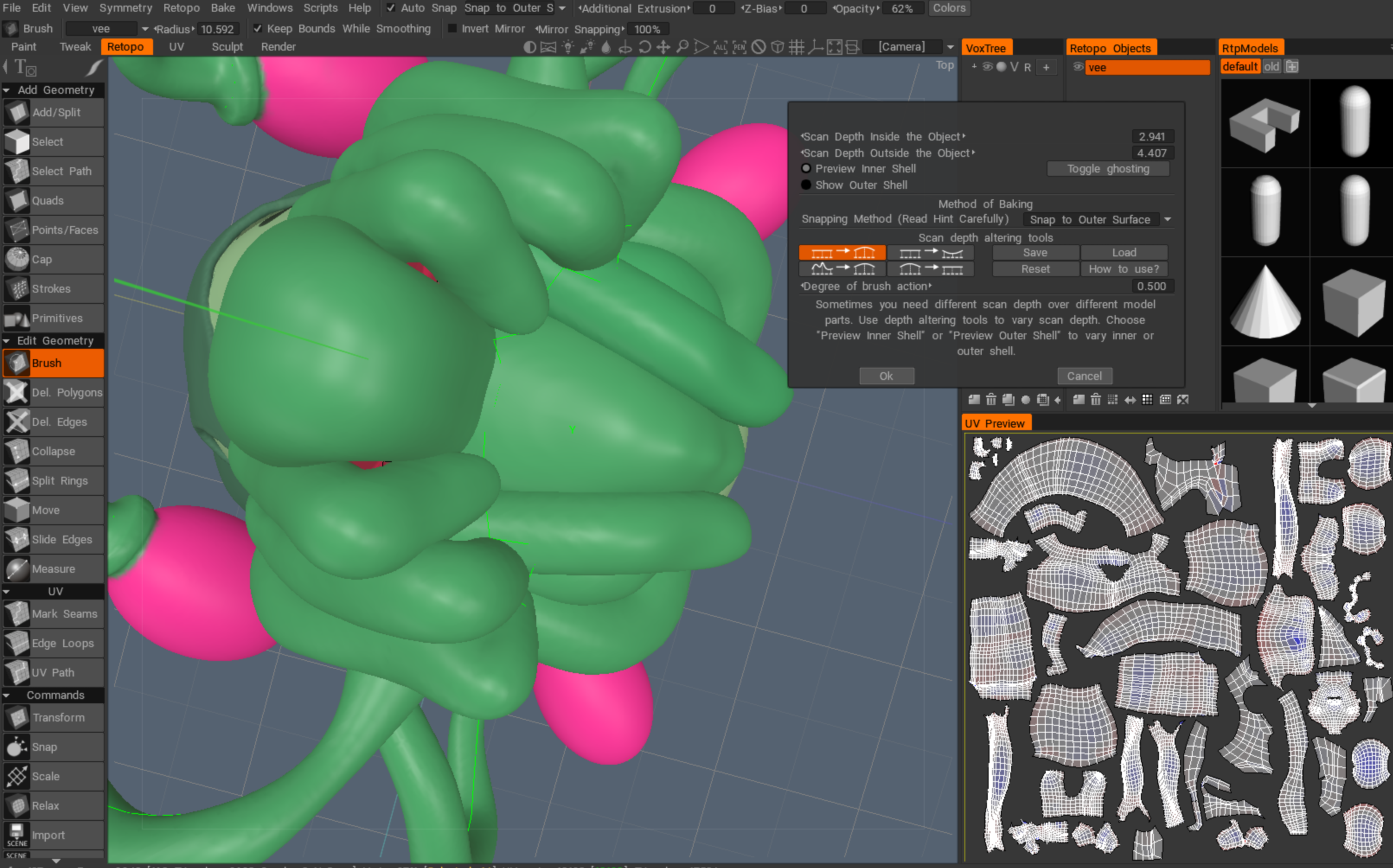Pick the Measure tool

click(x=53, y=569)
